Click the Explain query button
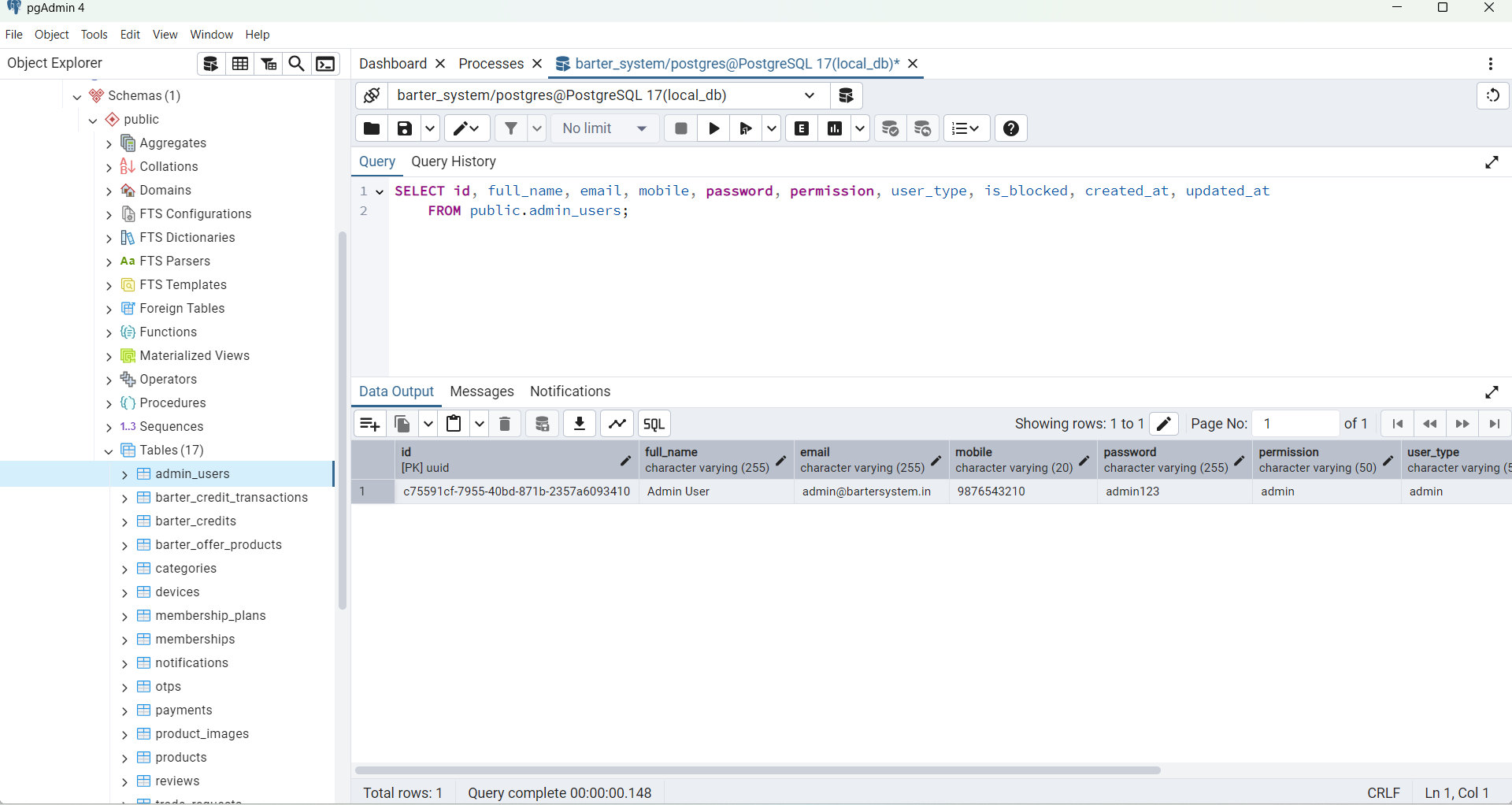 click(x=802, y=128)
